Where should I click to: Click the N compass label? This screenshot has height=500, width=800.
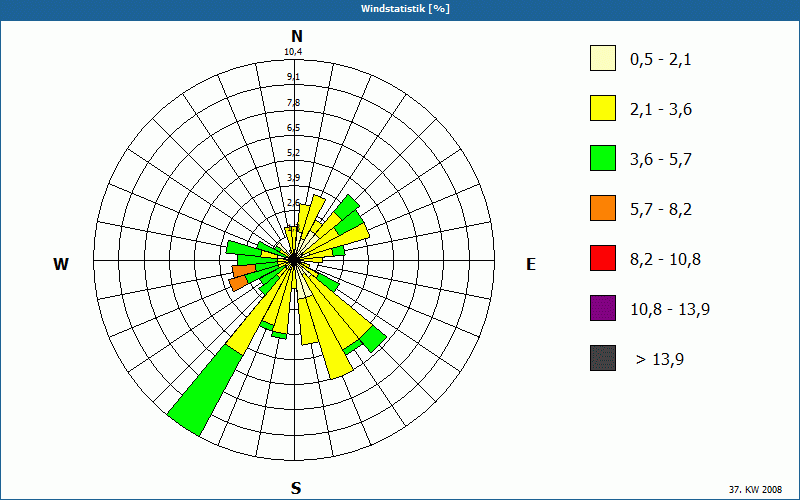(x=296, y=36)
